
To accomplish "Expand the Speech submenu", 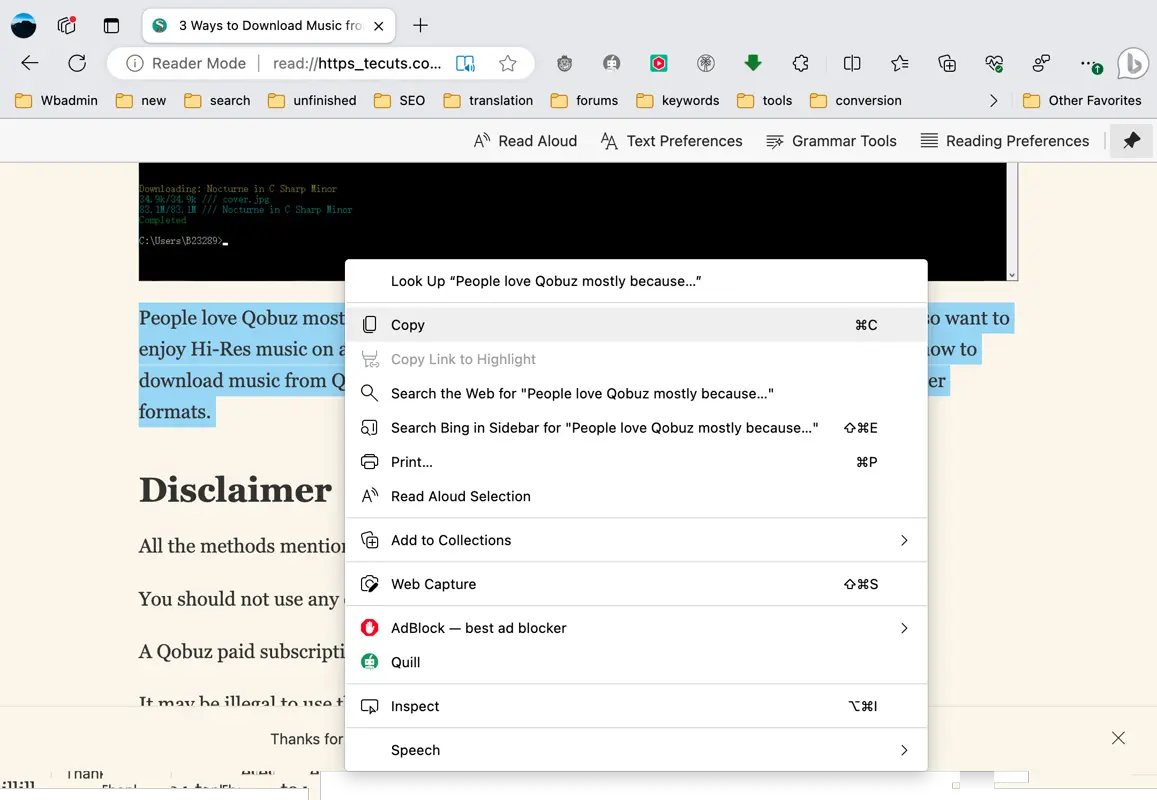I will (x=636, y=750).
